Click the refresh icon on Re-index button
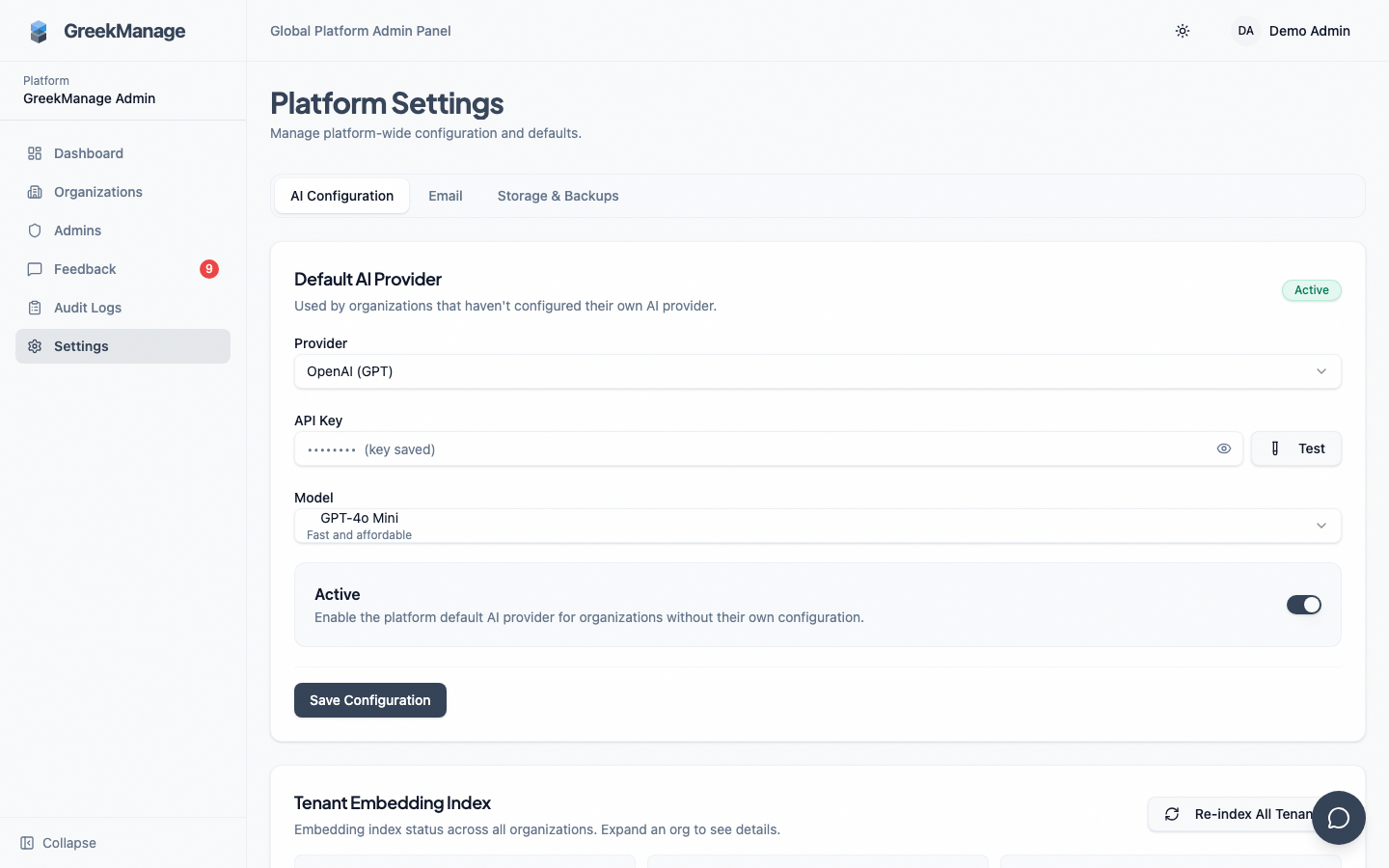 coord(1172,814)
